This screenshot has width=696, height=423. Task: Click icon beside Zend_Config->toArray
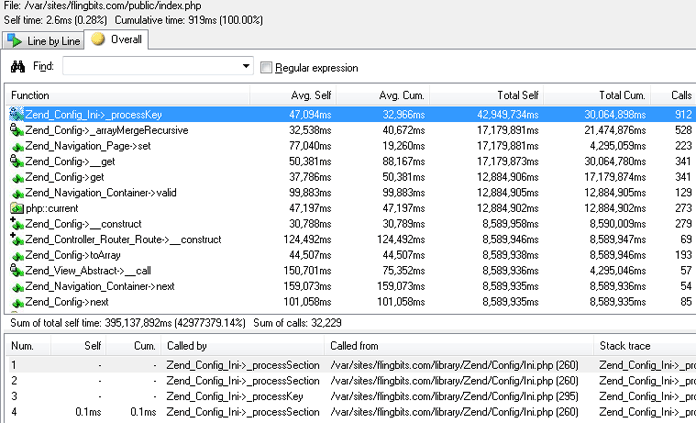pos(18,256)
